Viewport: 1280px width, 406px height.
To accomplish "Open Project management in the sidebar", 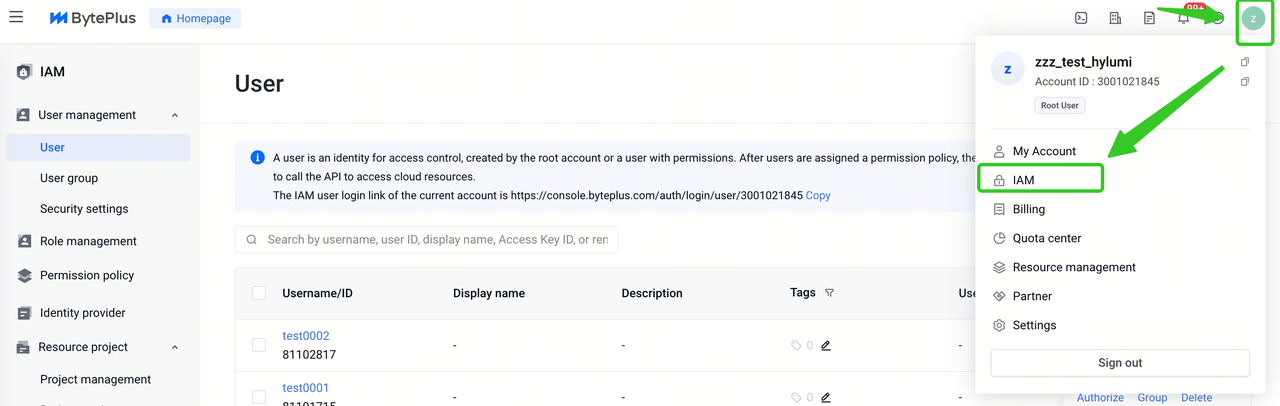I will click(x=98, y=379).
